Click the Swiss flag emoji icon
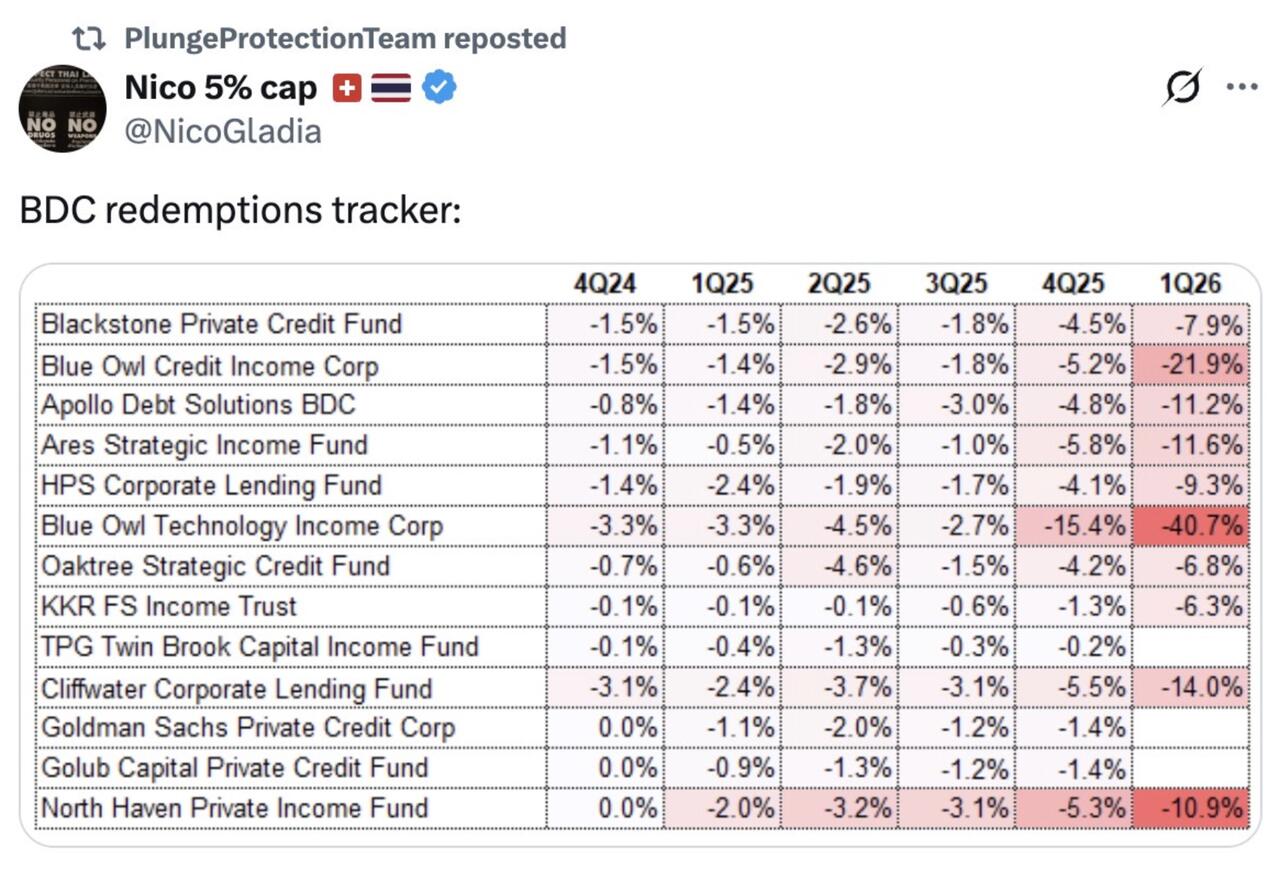 click(x=347, y=89)
